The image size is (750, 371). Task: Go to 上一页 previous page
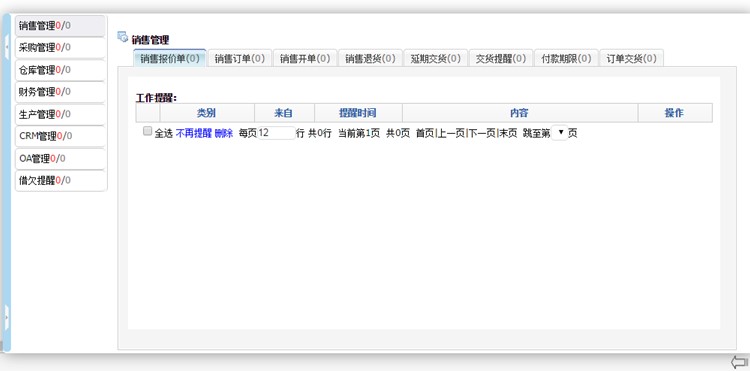pyautogui.click(x=451, y=133)
